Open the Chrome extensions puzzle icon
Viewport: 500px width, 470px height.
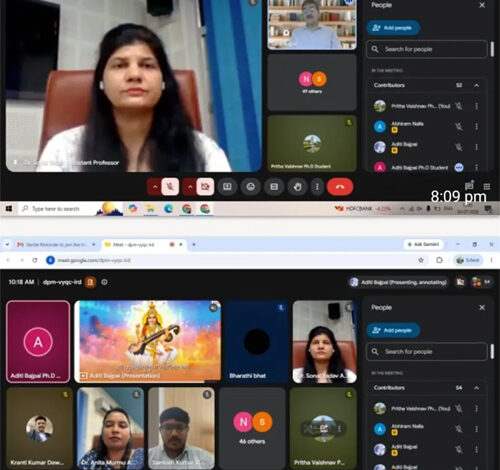click(x=439, y=260)
